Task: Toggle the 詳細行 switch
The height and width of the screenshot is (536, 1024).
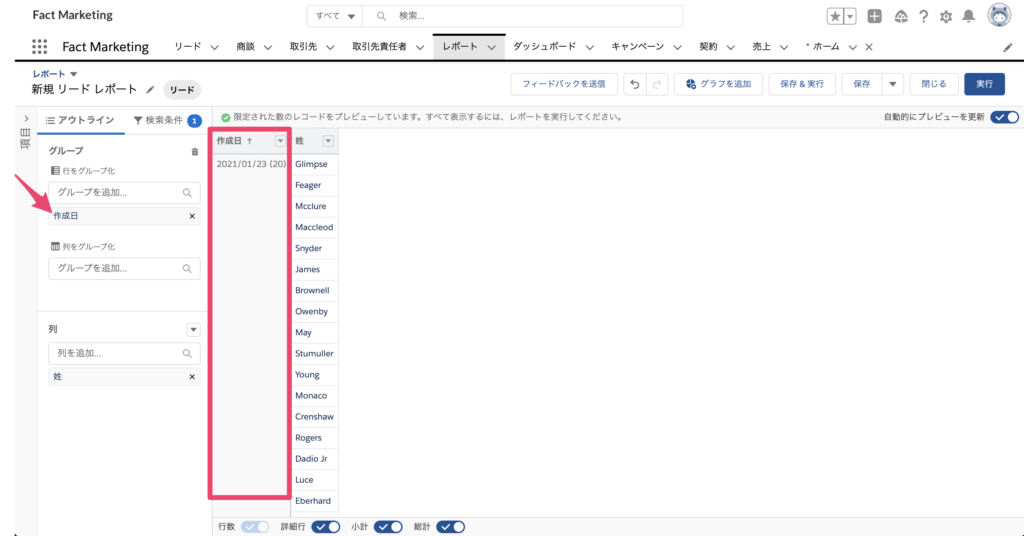Action: pyautogui.click(x=325, y=527)
